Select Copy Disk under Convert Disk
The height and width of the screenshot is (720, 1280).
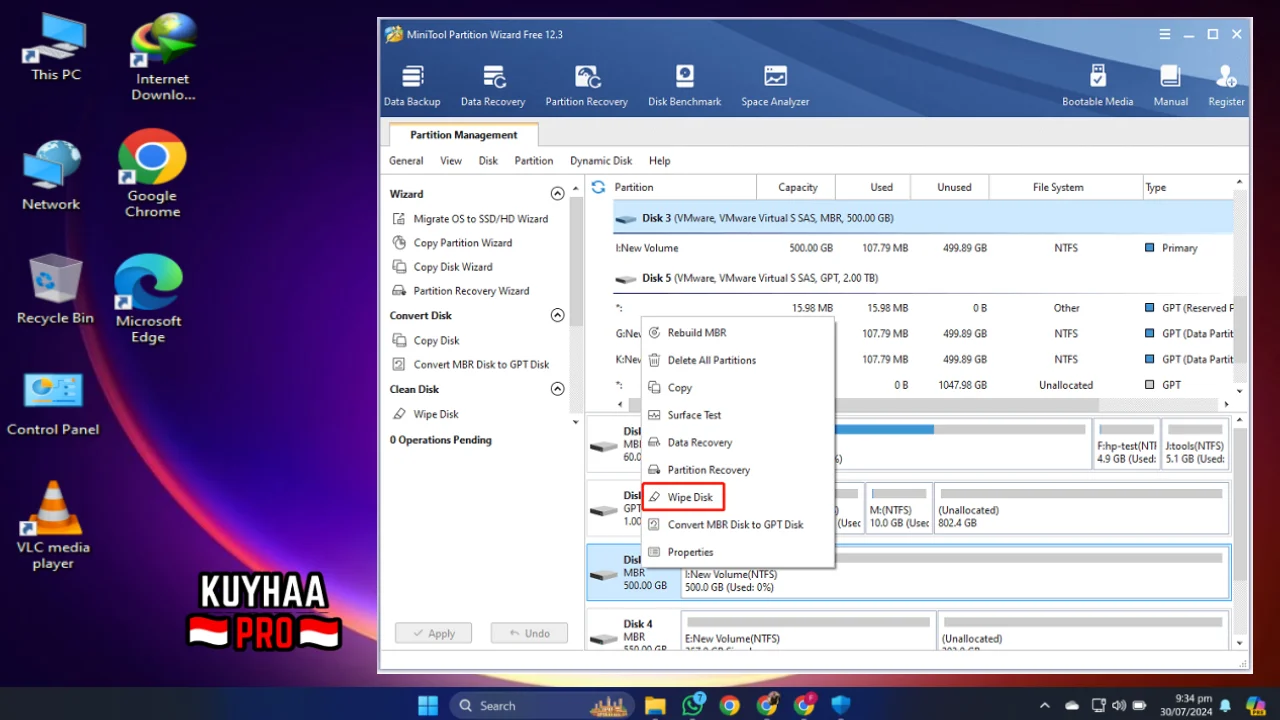[425, 341]
